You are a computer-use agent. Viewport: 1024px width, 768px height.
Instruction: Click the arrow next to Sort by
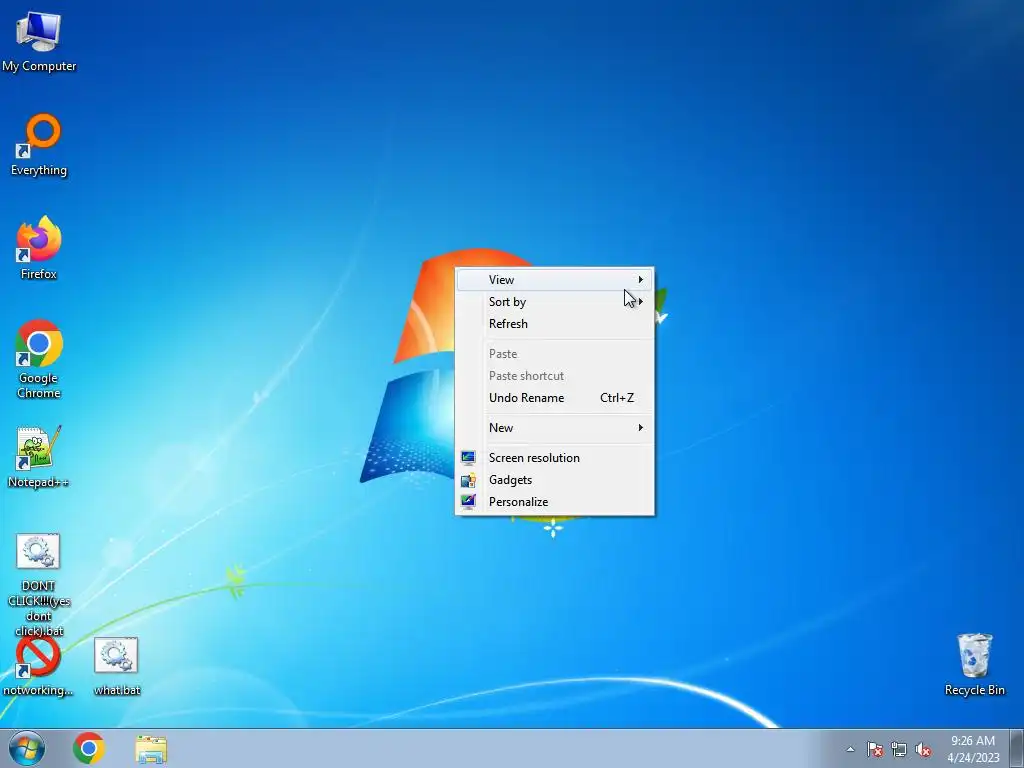click(641, 302)
